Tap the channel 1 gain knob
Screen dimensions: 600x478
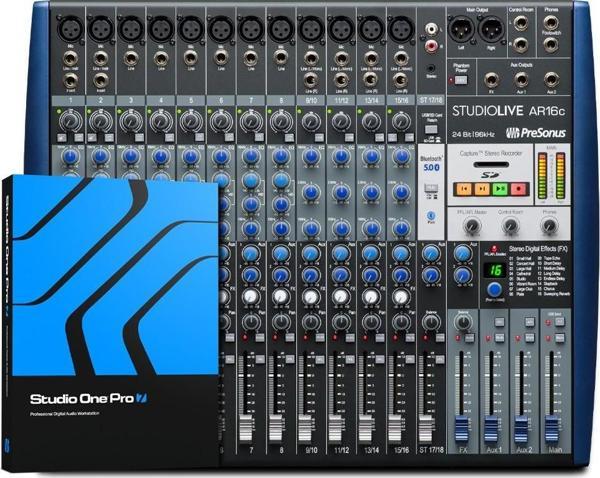70,121
